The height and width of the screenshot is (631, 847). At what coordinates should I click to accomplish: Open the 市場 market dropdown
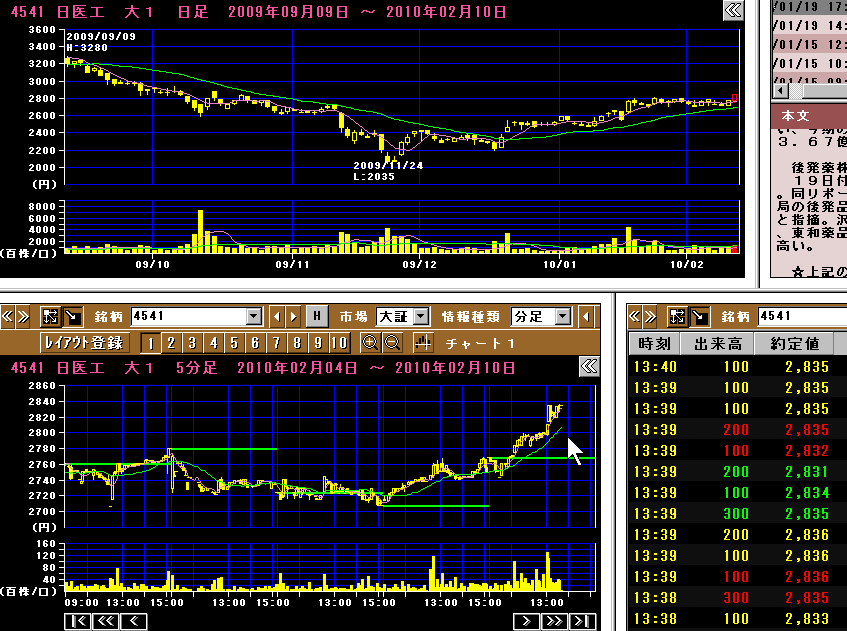(421, 317)
